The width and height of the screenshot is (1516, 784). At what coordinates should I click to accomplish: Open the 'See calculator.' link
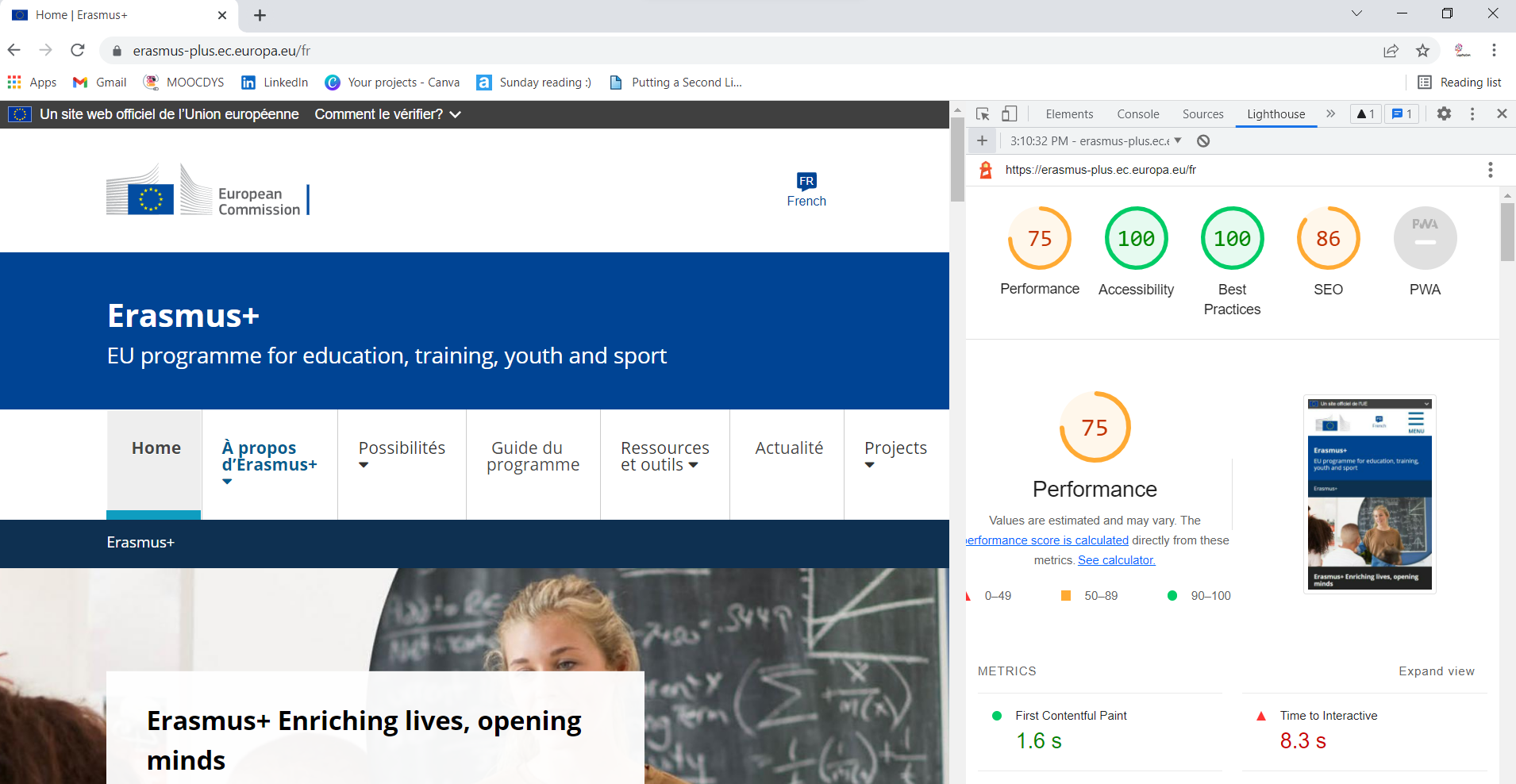[x=1116, y=560]
